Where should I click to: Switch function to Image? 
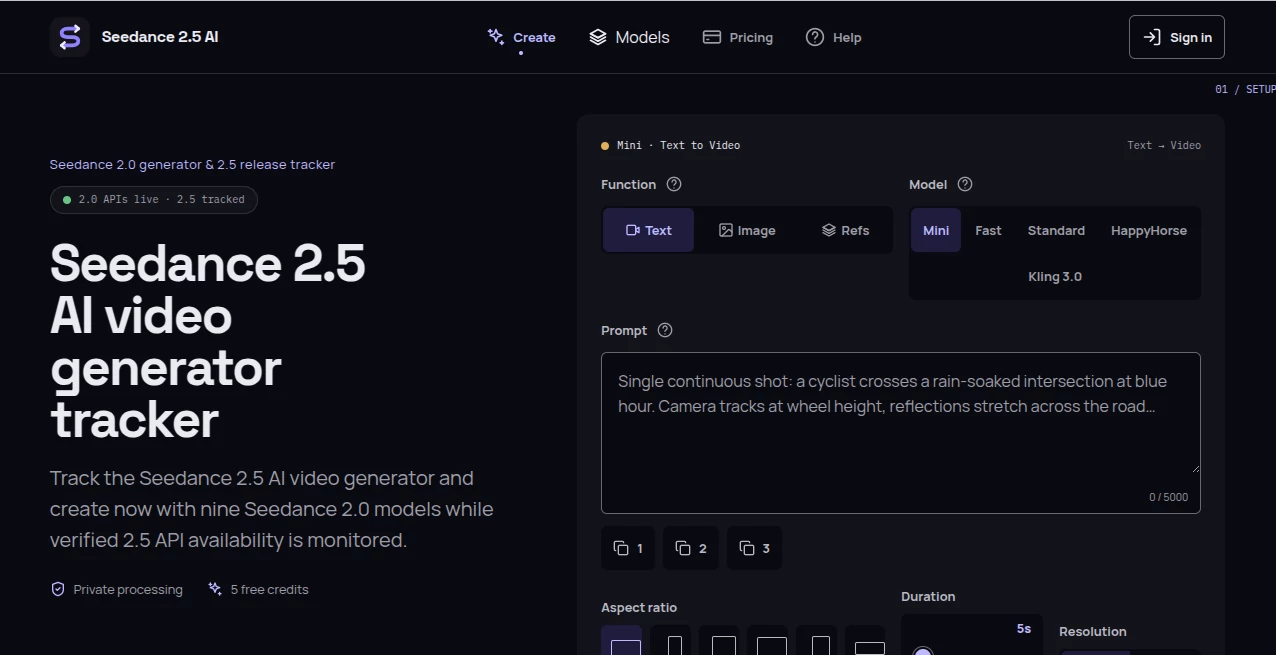747,230
